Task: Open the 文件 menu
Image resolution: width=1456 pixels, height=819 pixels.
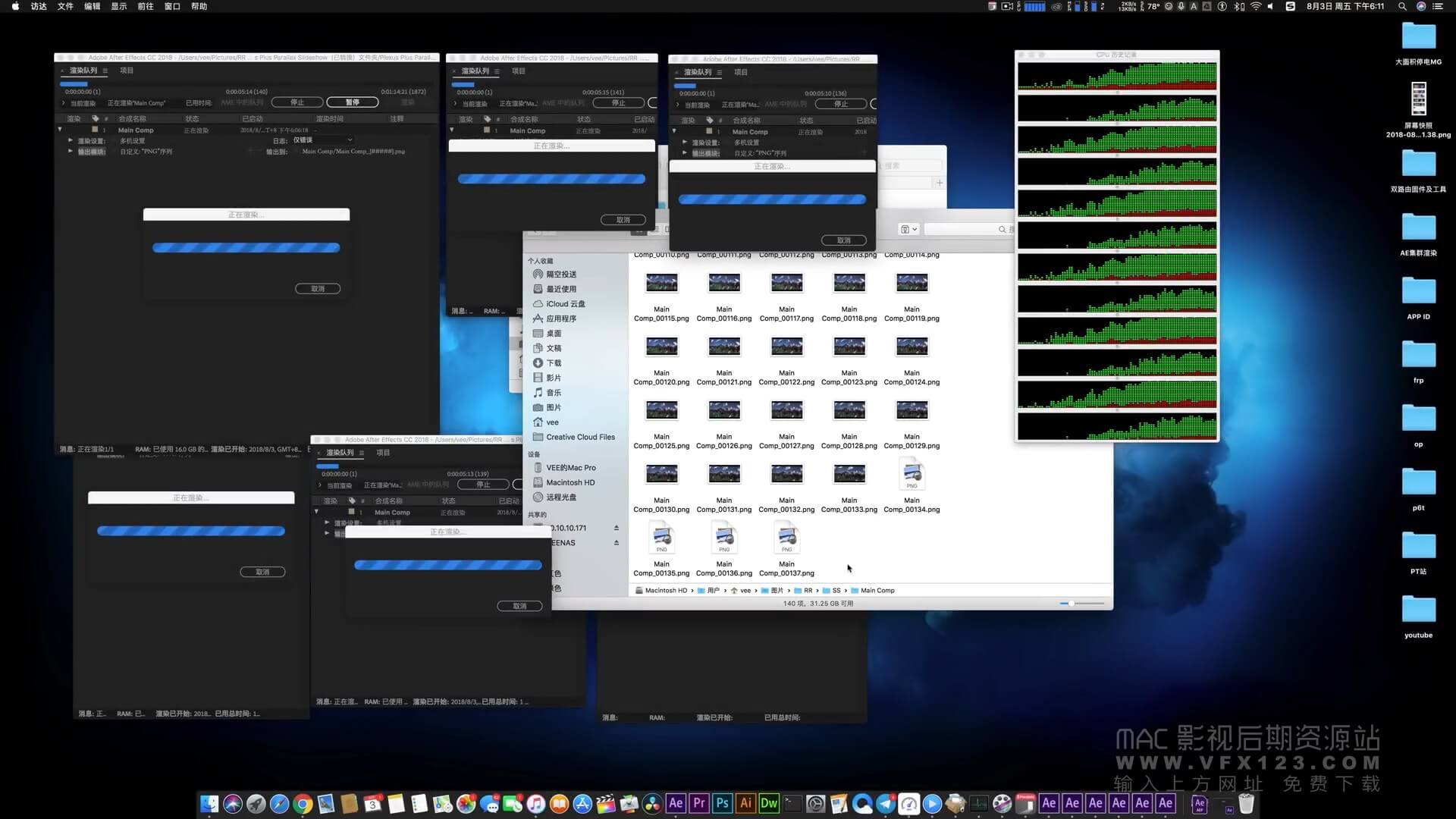Action: (x=65, y=6)
